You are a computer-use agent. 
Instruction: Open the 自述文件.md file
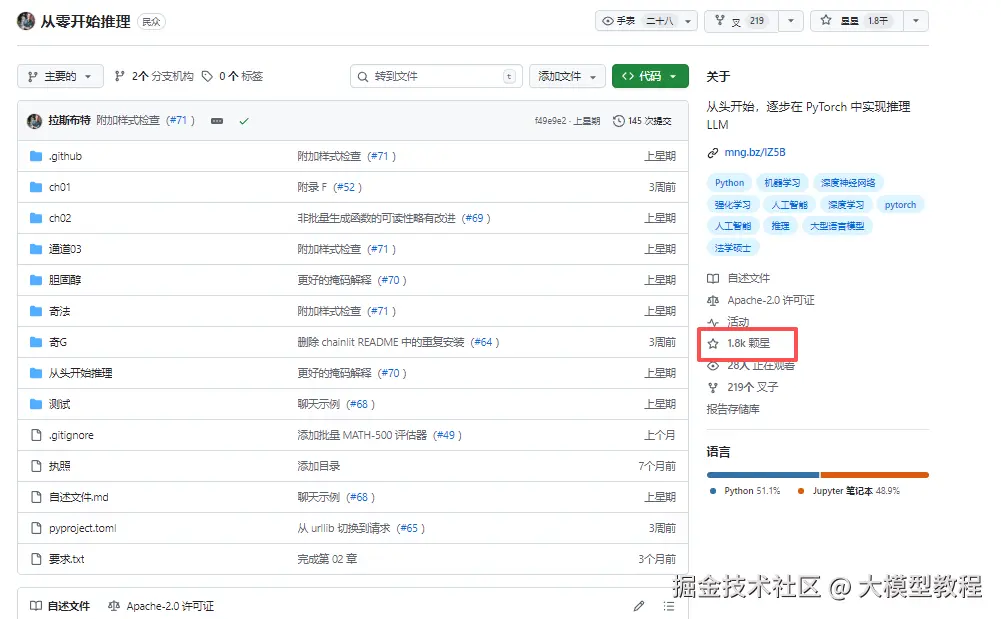coord(79,497)
